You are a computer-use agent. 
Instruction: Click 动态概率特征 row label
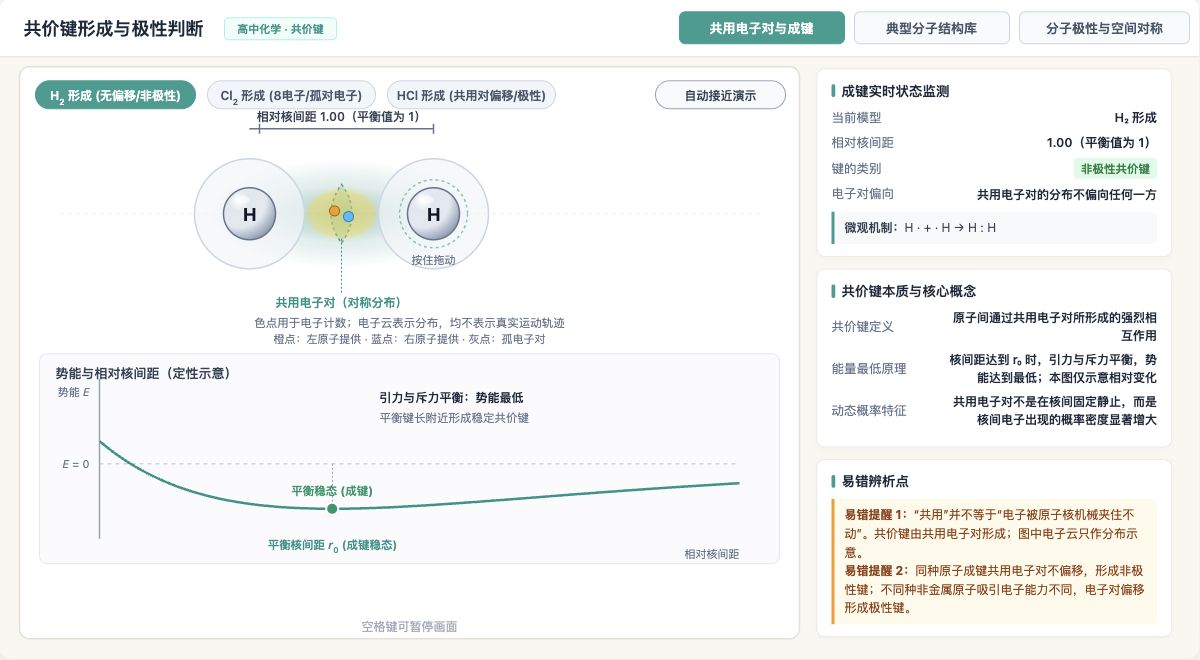[869, 410]
